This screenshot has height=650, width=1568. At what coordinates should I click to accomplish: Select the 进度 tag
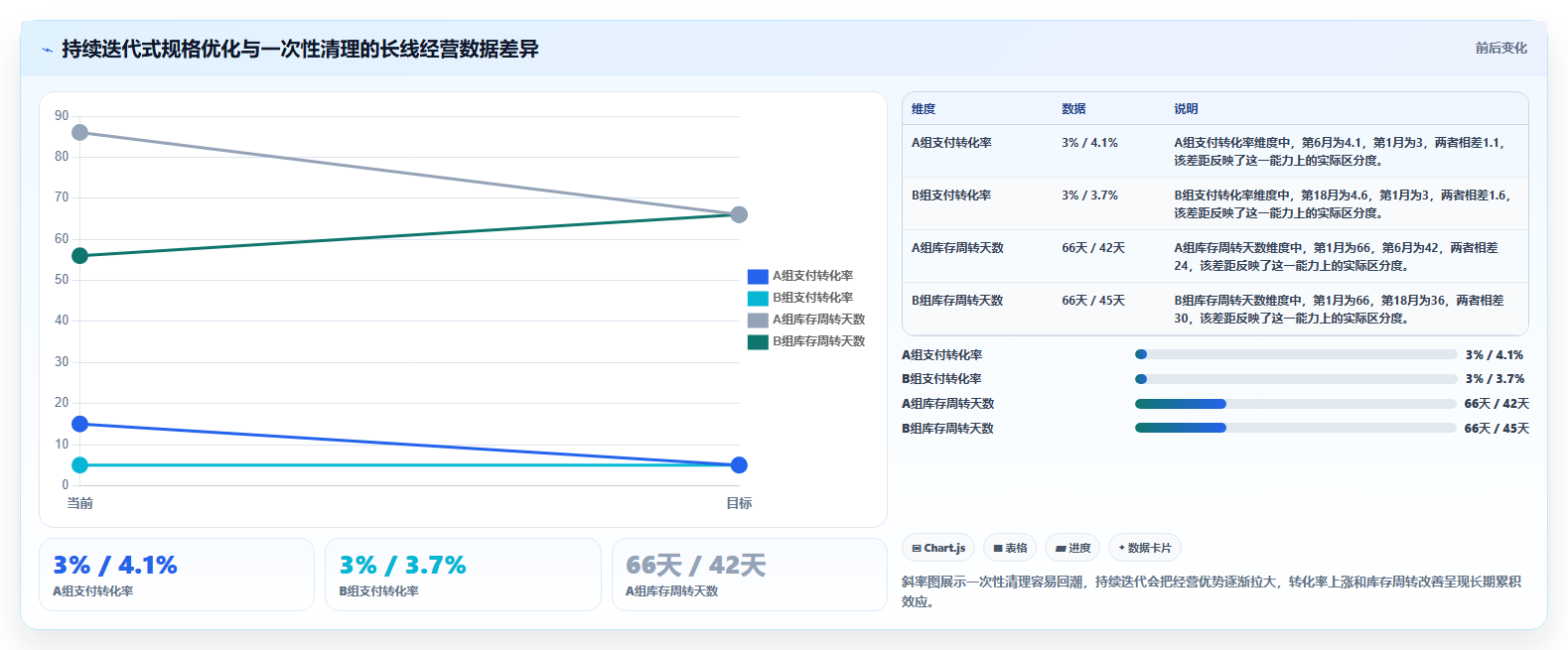(1072, 548)
